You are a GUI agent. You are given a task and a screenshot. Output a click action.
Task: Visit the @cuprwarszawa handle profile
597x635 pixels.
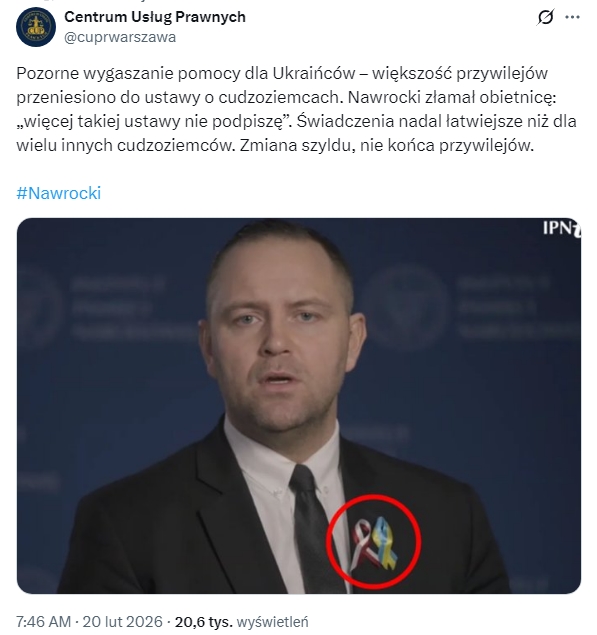[120, 37]
